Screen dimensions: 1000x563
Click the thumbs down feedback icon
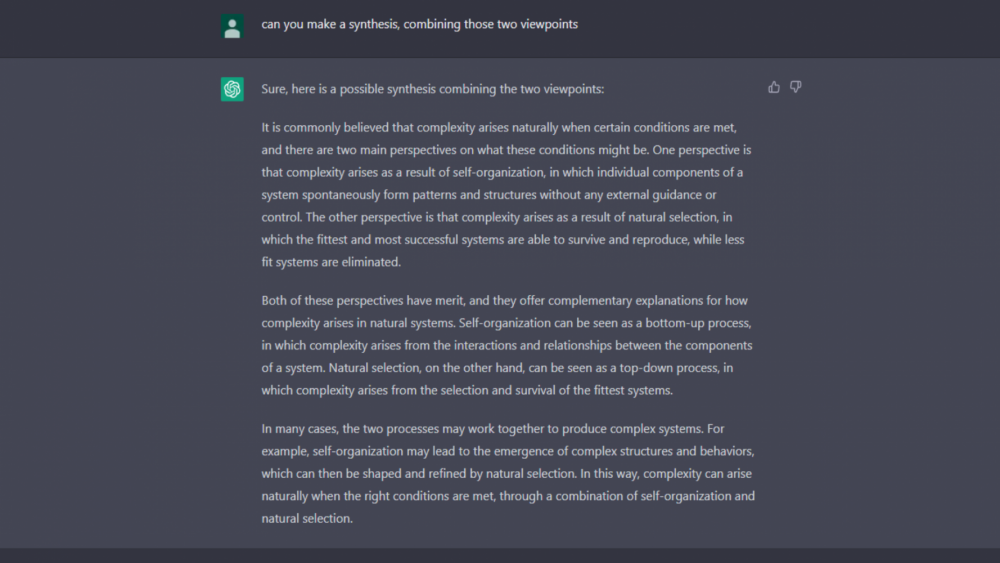point(796,88)
